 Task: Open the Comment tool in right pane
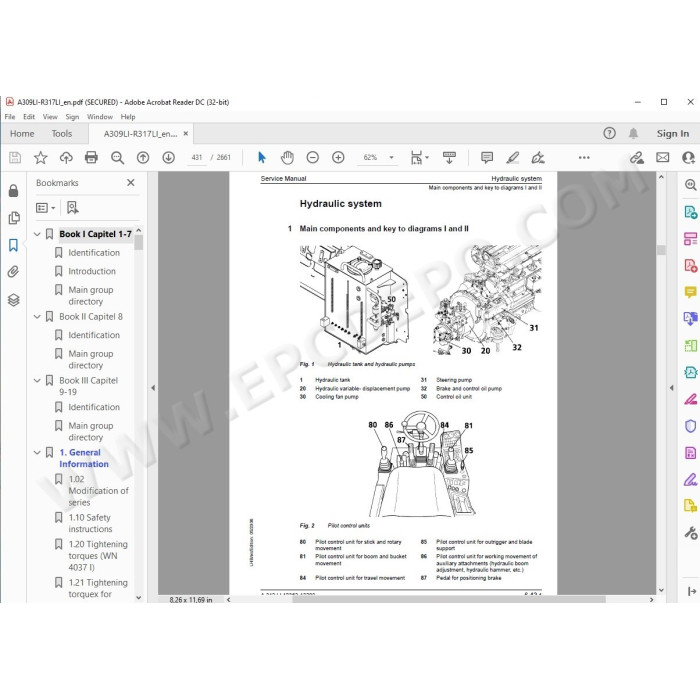coord(690,292)
